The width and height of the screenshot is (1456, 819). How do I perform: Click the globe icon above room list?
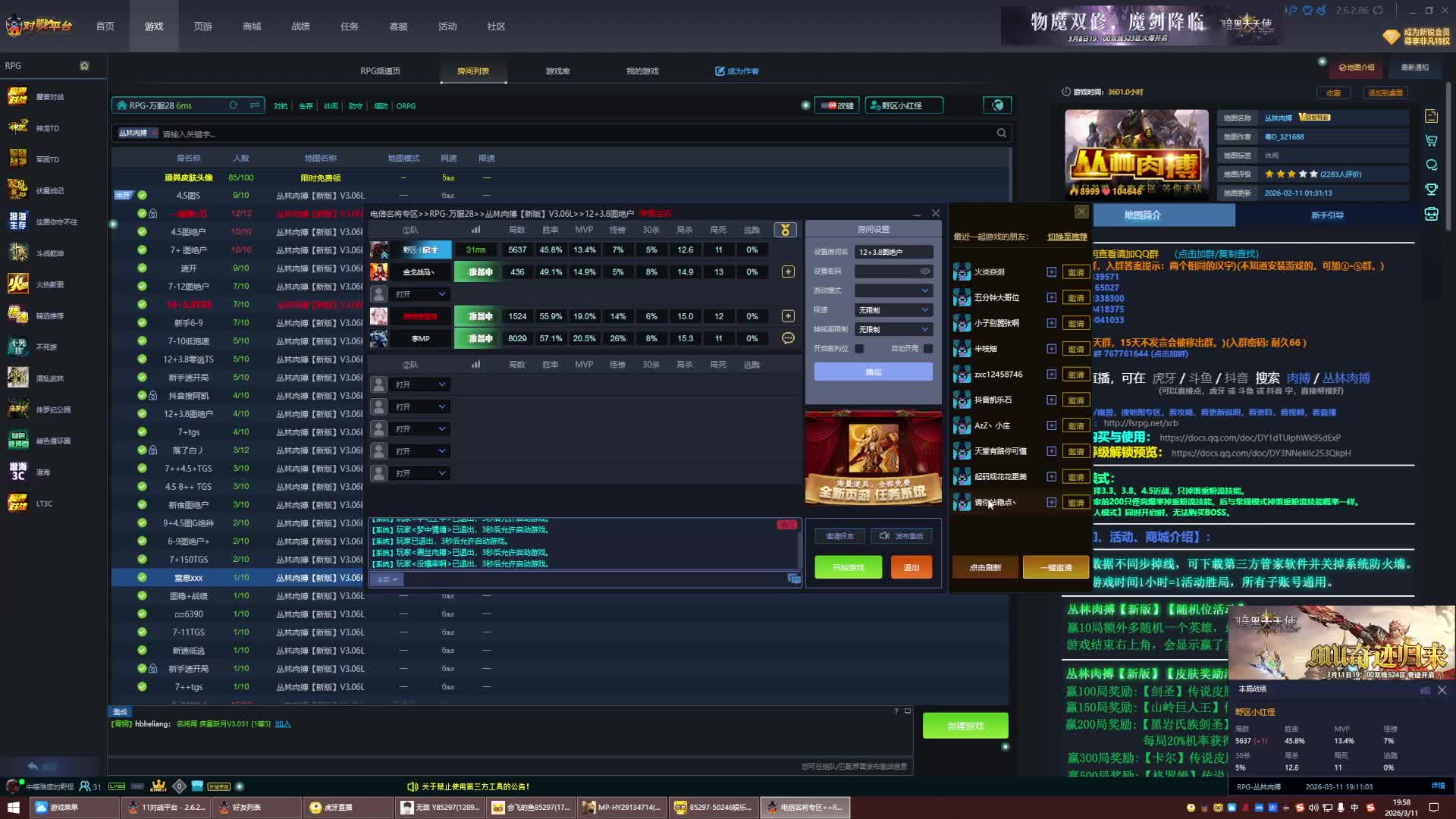tap(997, 105)
